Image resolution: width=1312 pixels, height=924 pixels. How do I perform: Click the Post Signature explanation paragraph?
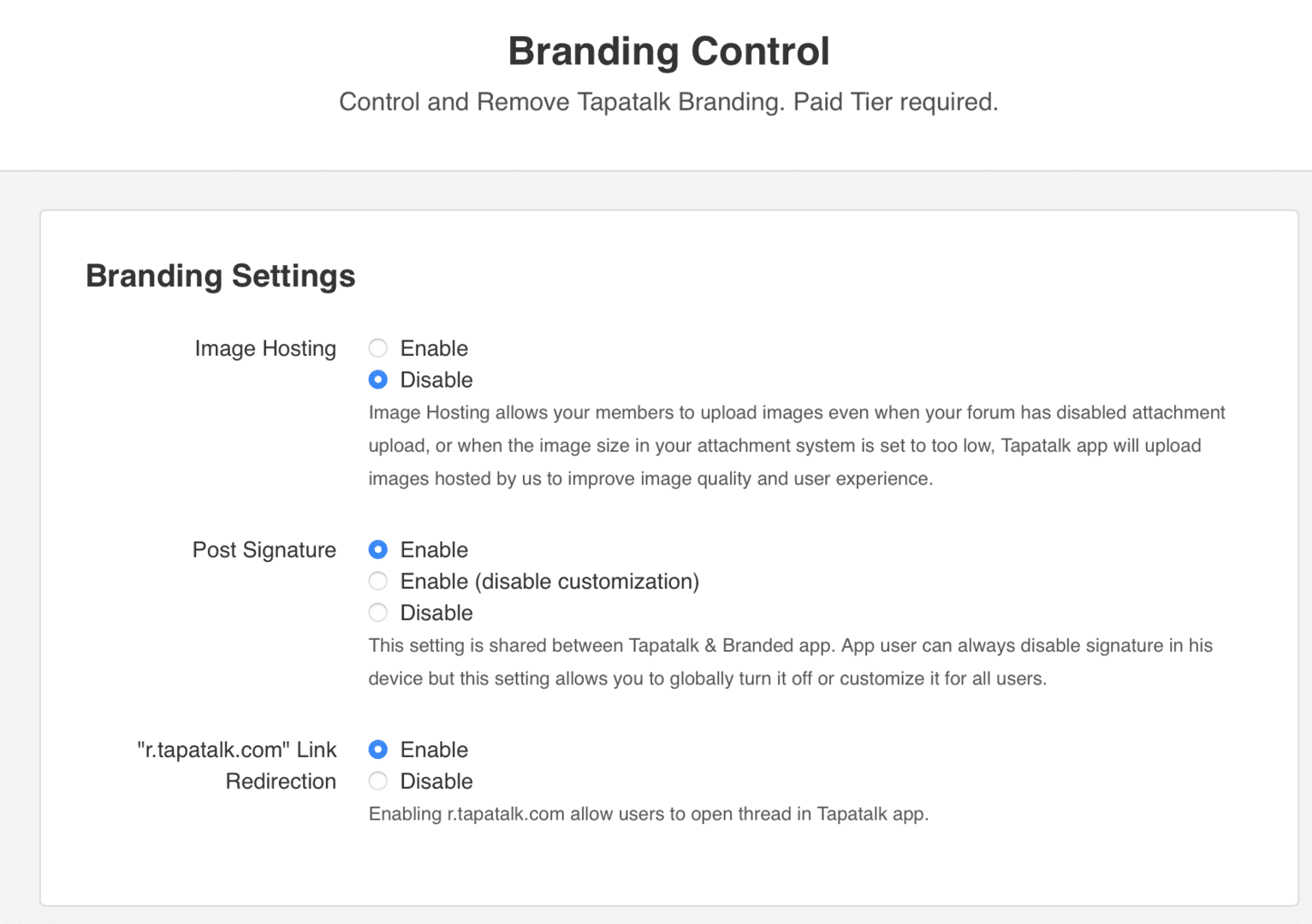coord(791,662)
